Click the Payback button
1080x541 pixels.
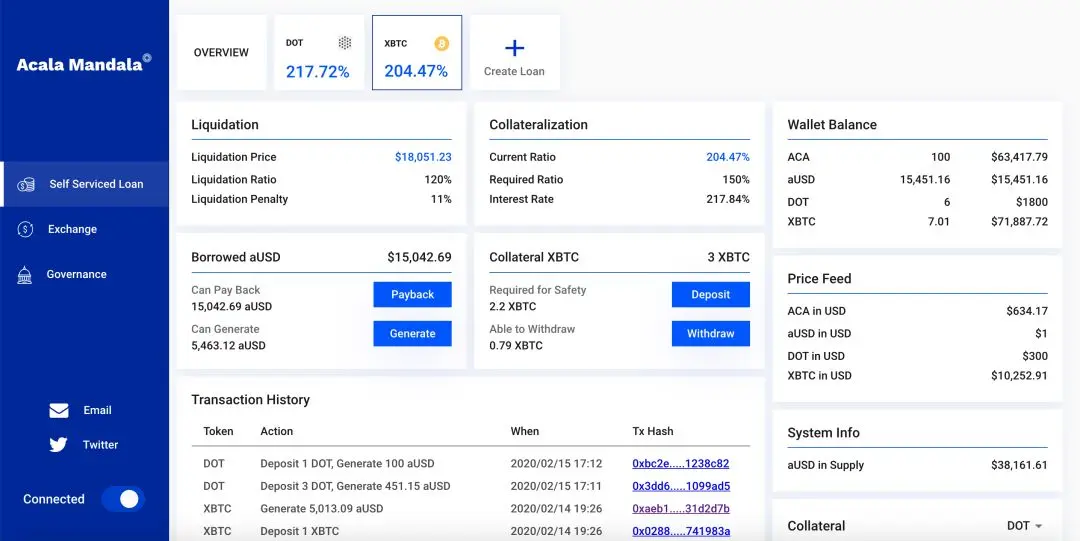(413, 294)
